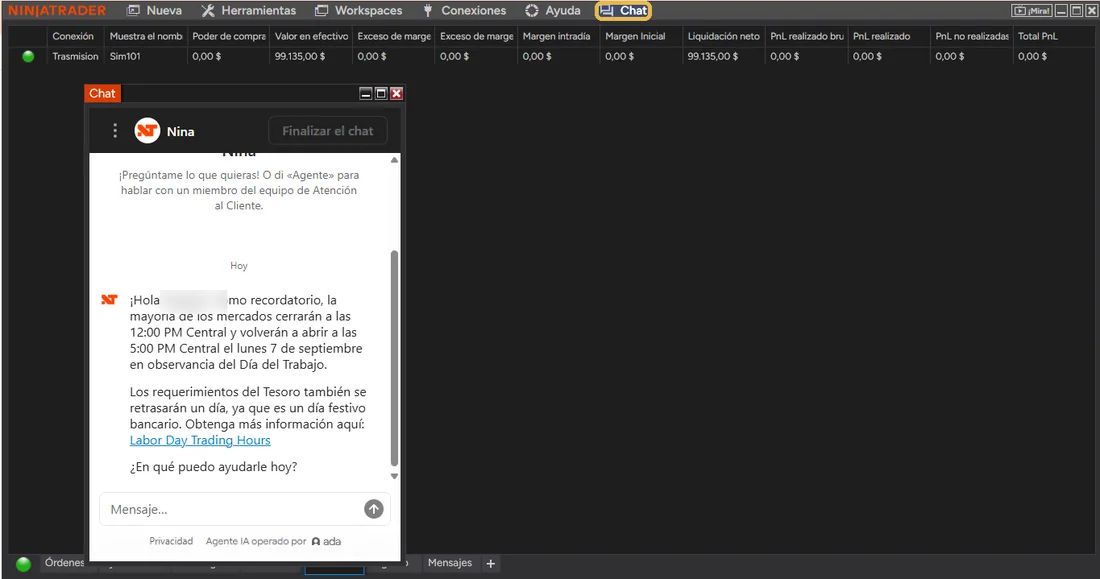
Task: Click the Liquidación neto column header
Action: 723,36
